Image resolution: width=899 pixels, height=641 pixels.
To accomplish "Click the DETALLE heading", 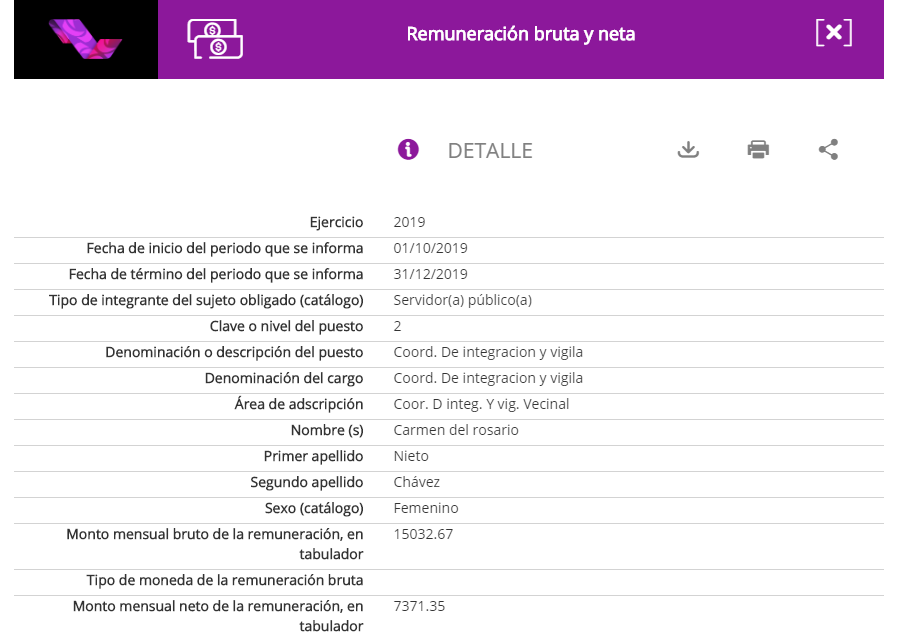I will [490, 151].
